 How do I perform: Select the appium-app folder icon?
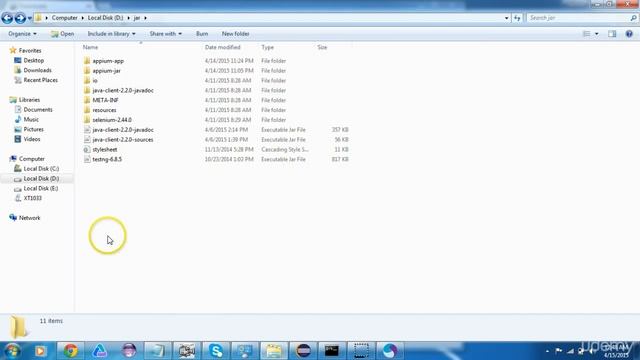pyautogui.click(x=87, y=61)
